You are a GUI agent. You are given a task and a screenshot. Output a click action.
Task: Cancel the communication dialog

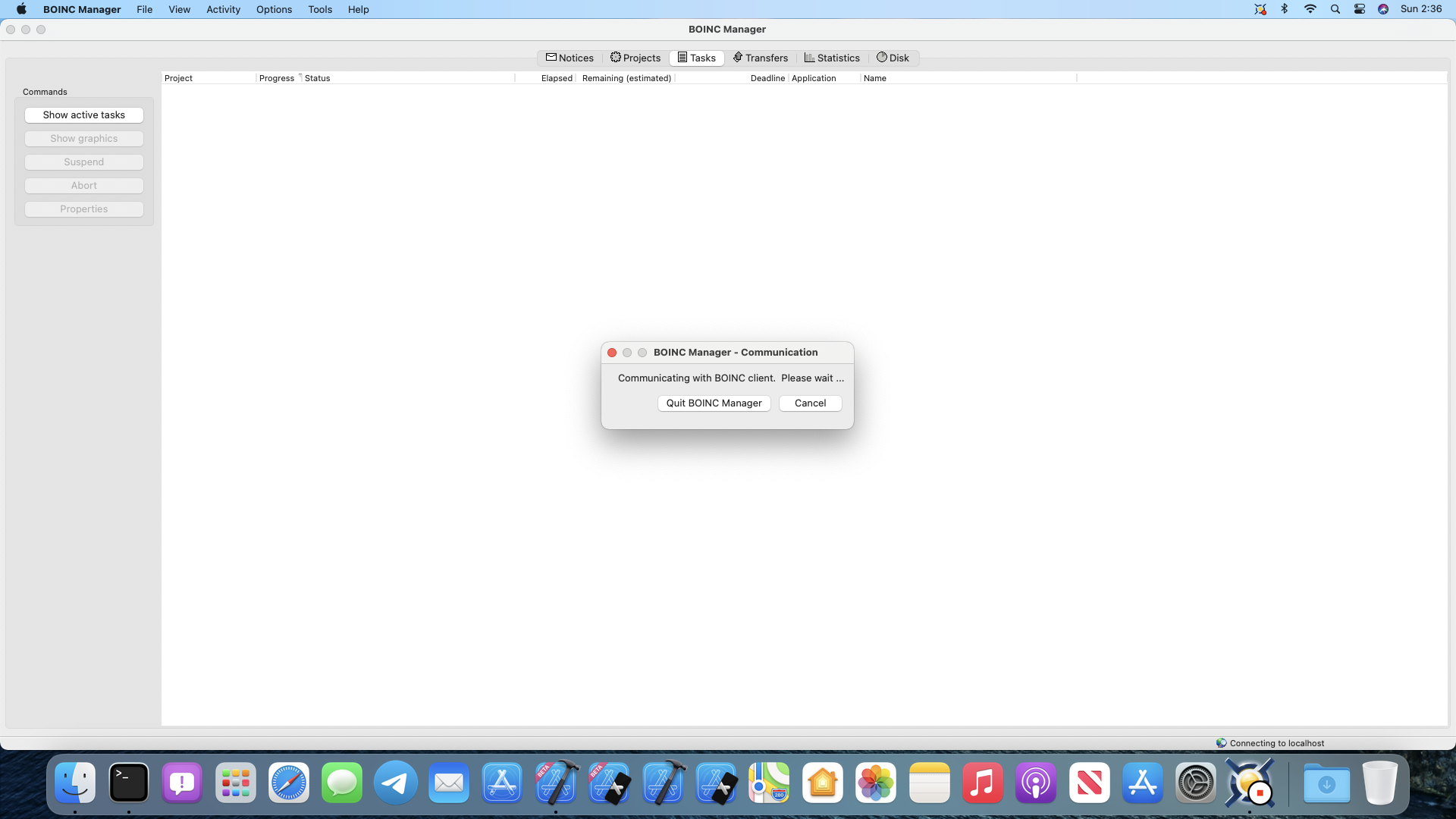(810, 403)
